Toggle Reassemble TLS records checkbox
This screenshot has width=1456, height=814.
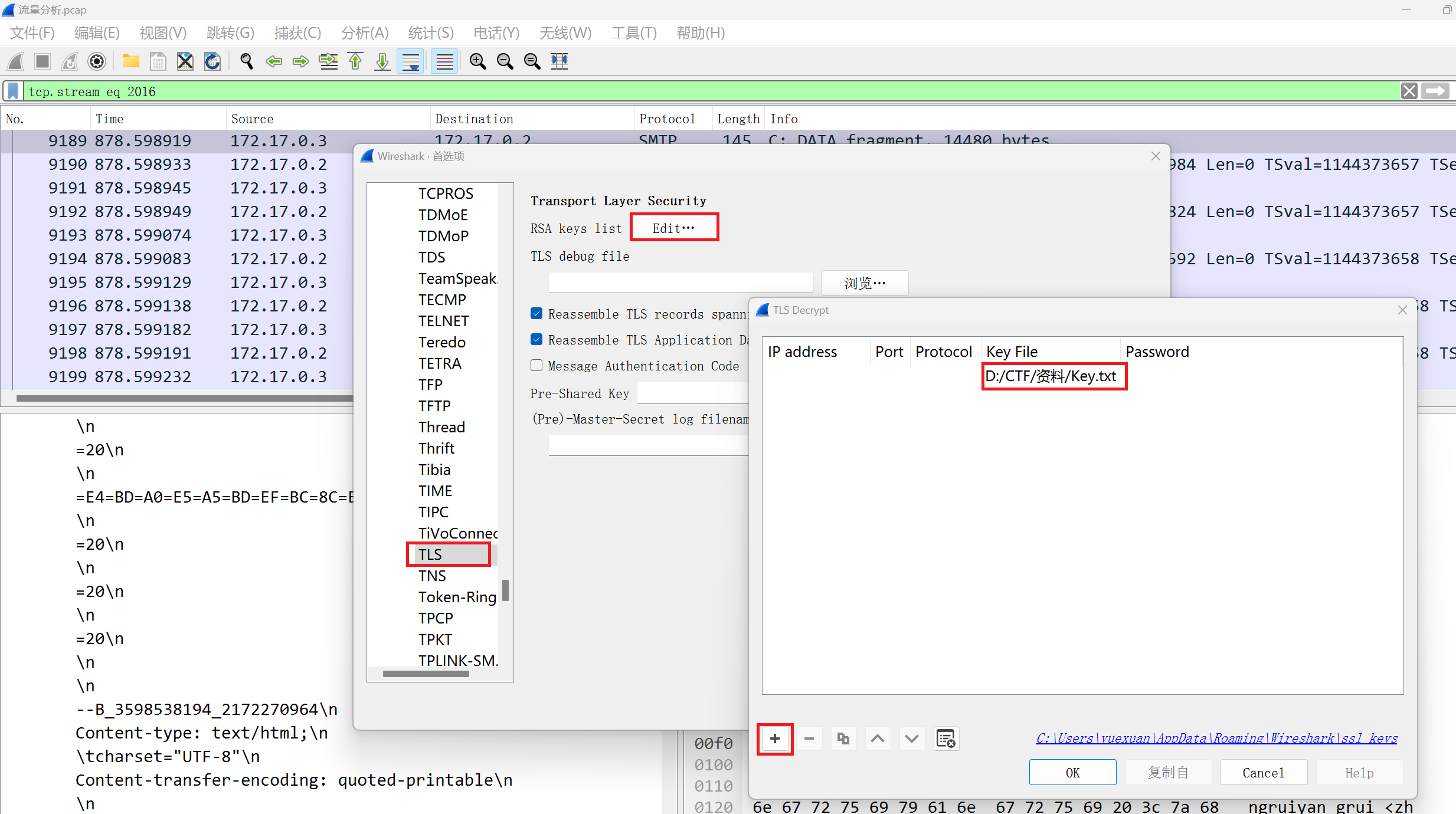pos(536,314)
